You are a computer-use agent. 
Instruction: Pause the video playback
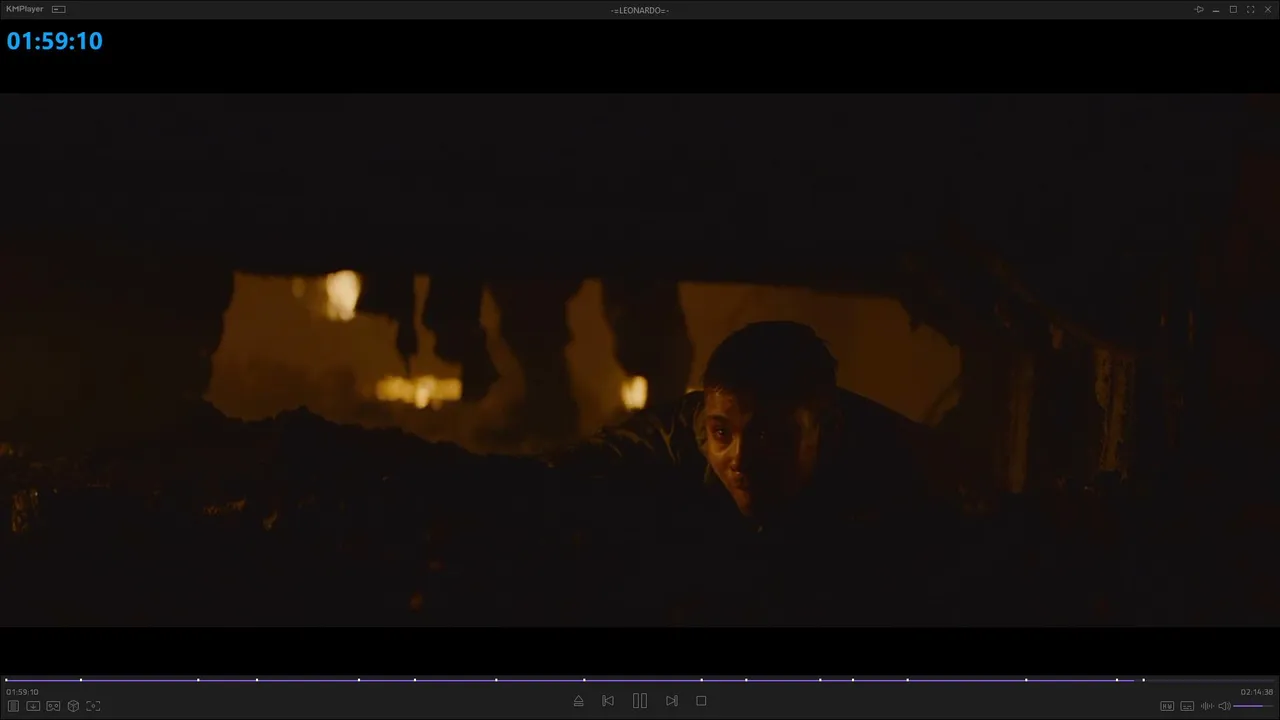[x=640, y=701]
